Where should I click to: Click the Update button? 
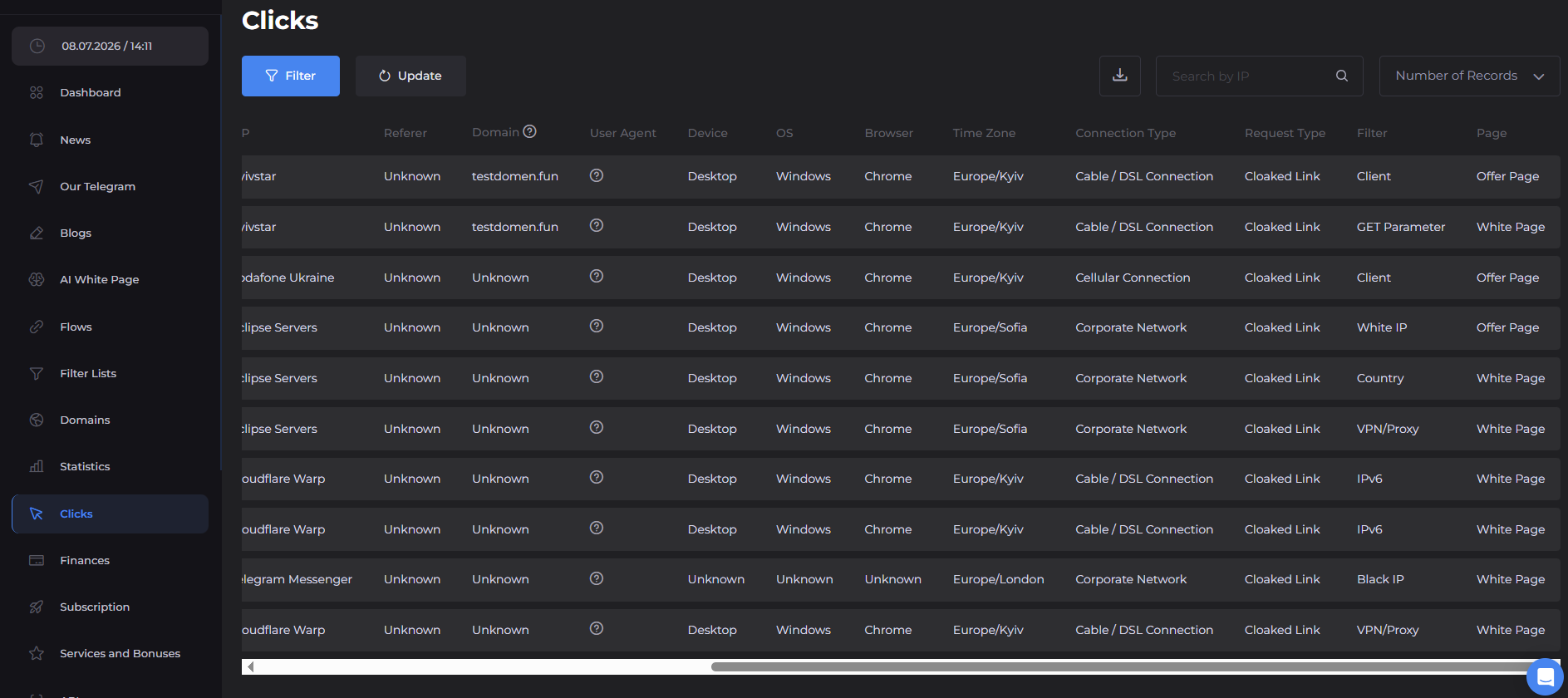coord(410,76)
